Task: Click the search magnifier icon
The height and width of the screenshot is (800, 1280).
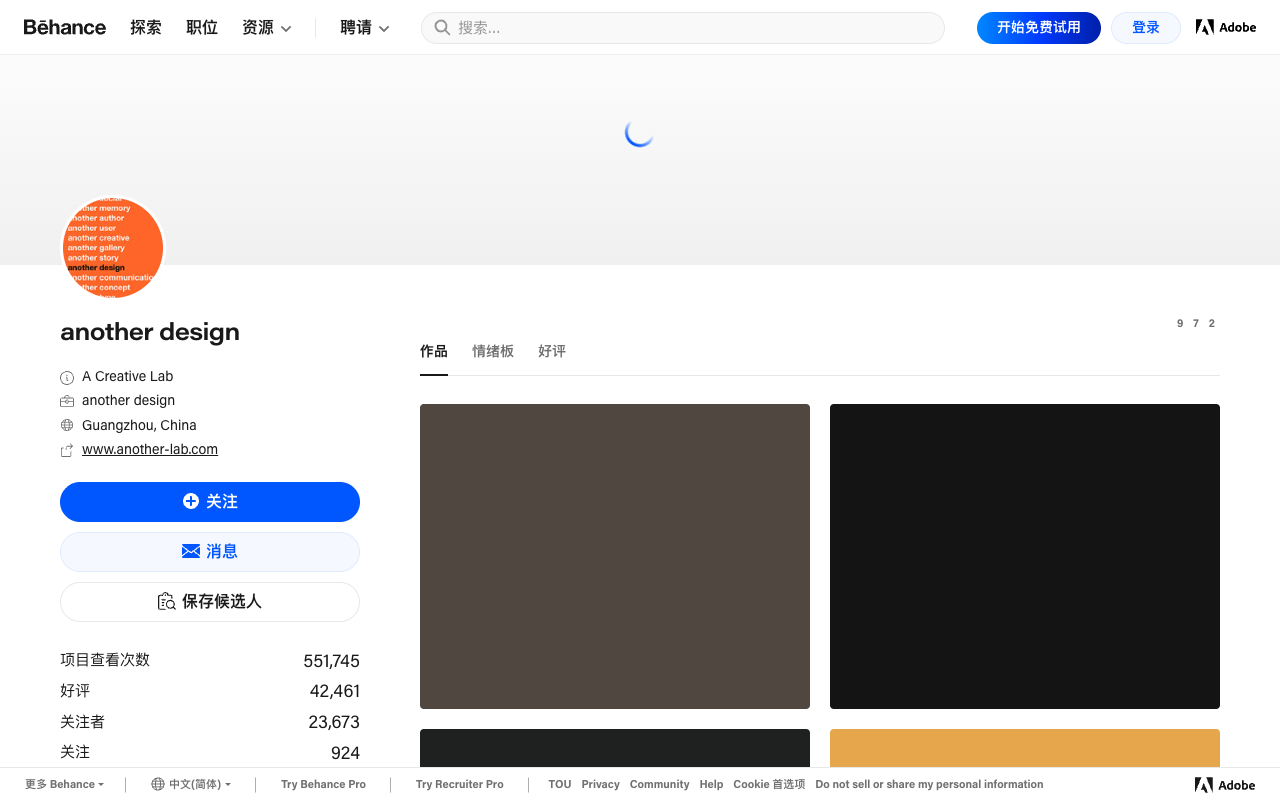Action: point(442,28)
